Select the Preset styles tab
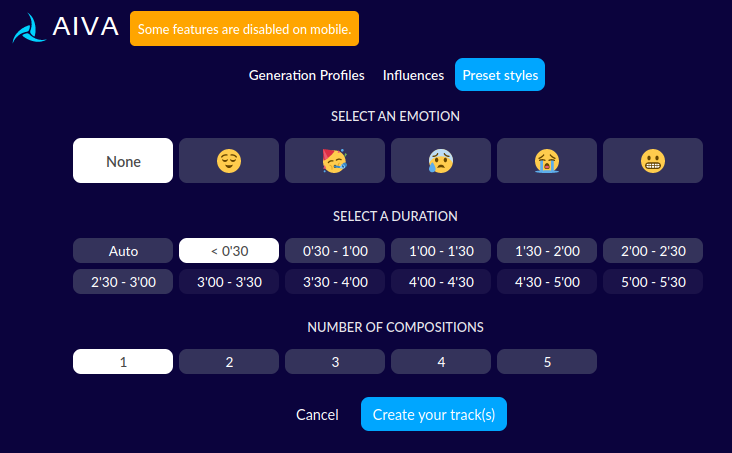Viewport: 732px width, 453px height. [500, 75]
